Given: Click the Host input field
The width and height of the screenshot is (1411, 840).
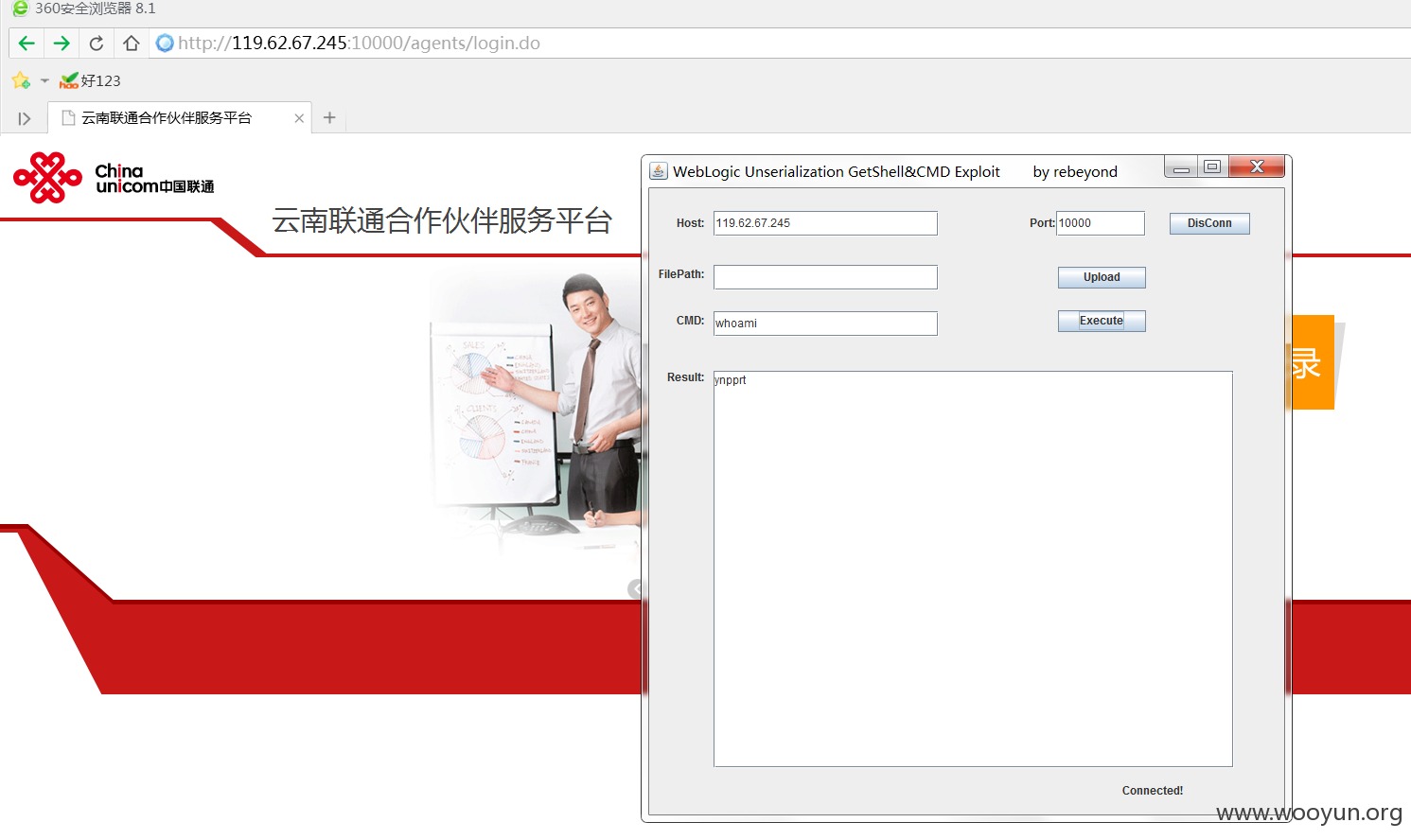Looking at the screenshot, I should pos(825,223).
